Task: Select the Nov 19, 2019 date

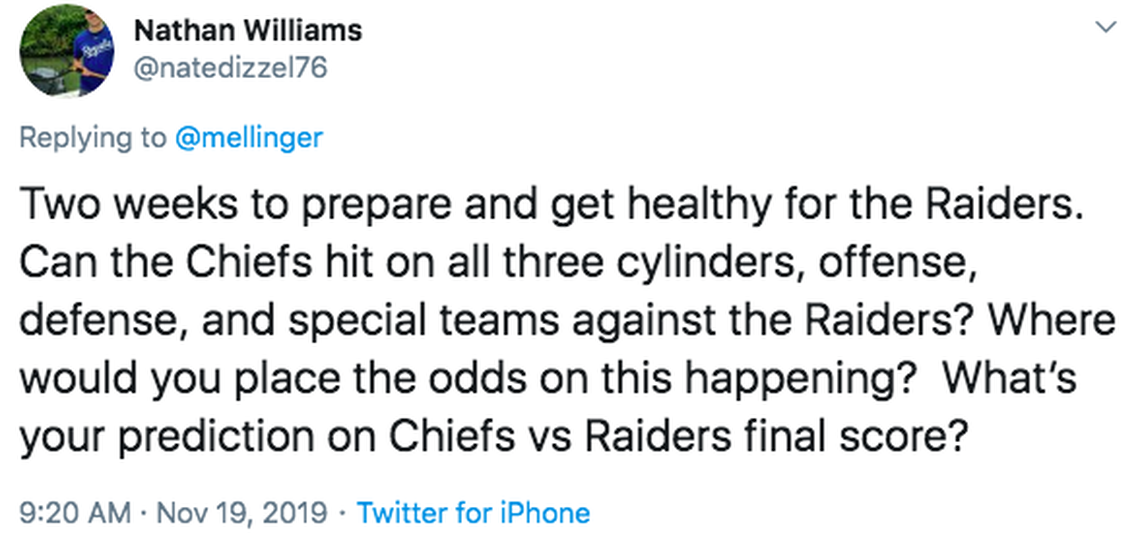Action: click(241, 513)
